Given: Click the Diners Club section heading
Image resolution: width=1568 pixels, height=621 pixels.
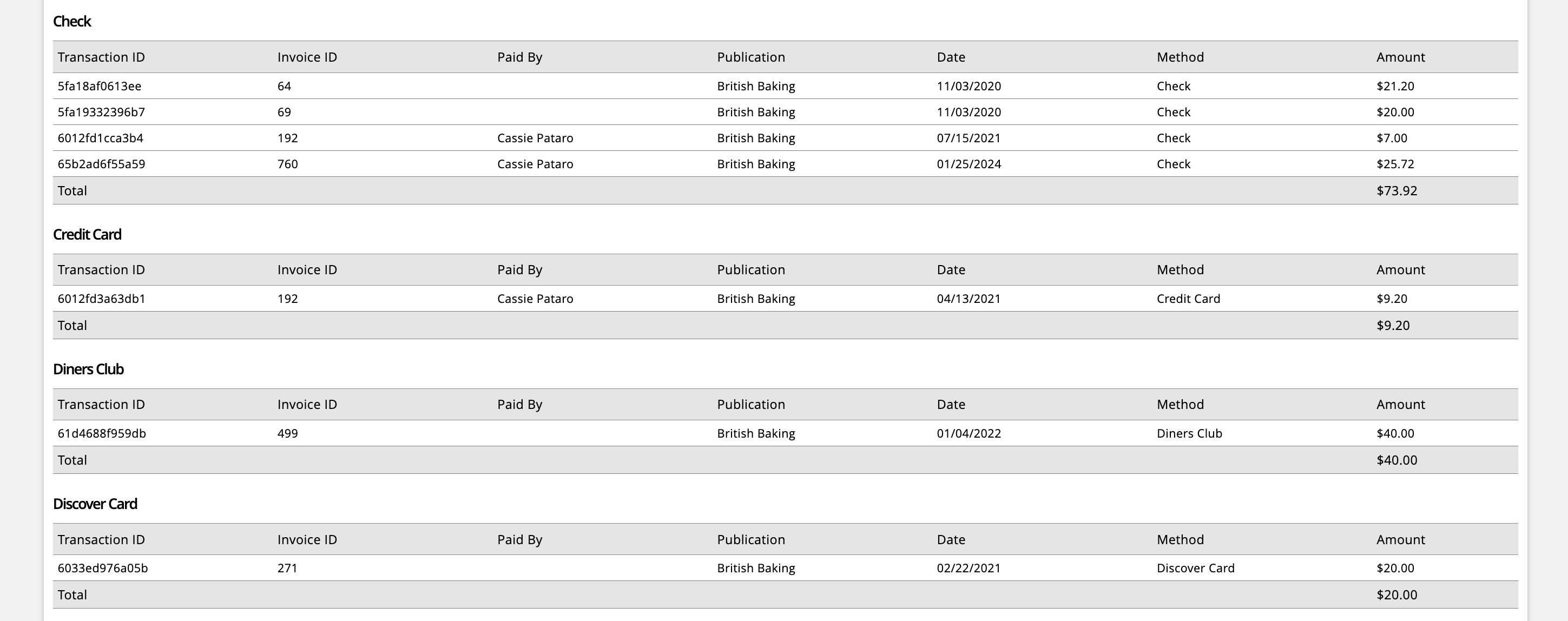Looking at the screenshot, I should coord(88,369).
